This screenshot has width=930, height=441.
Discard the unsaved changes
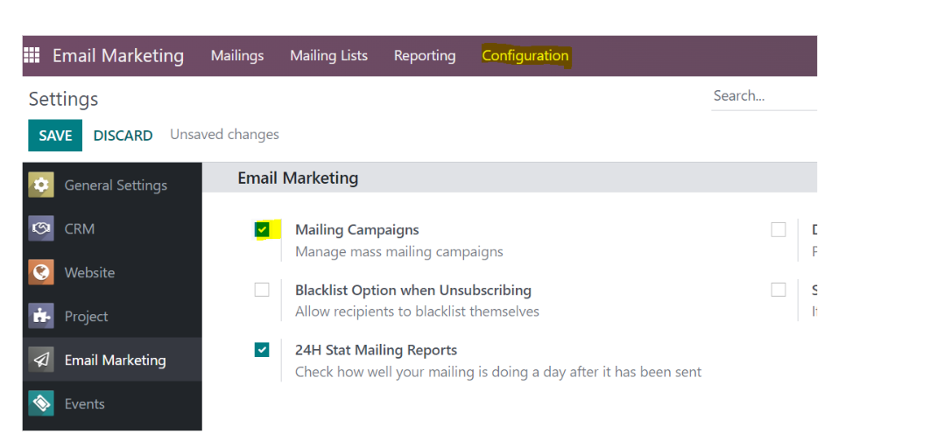pyautogui.click(x=123, y=136)
